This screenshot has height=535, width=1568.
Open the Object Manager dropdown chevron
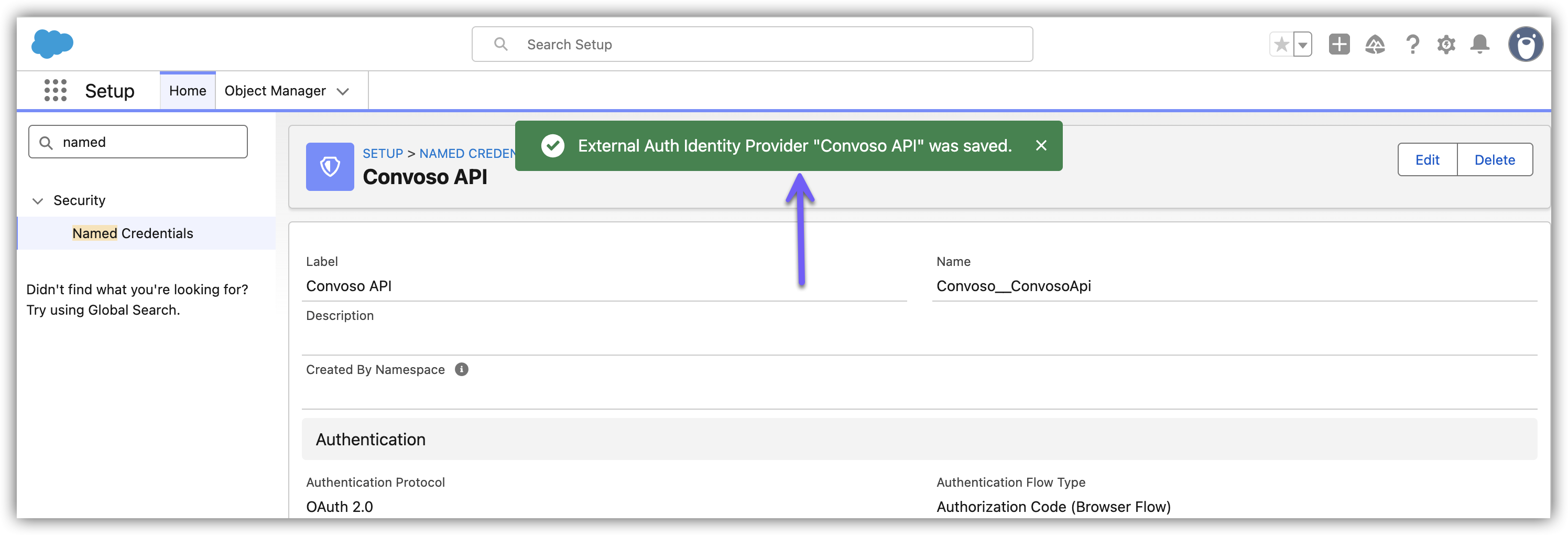click(x=343, y=91)
